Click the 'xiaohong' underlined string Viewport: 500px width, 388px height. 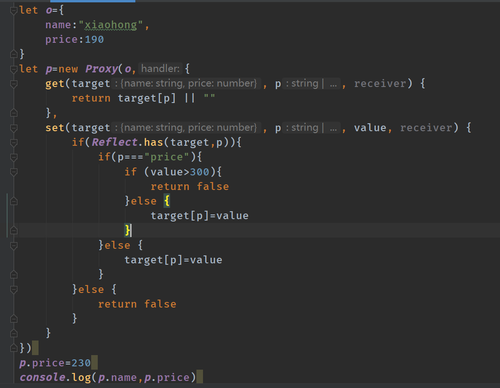coord(111,25)
